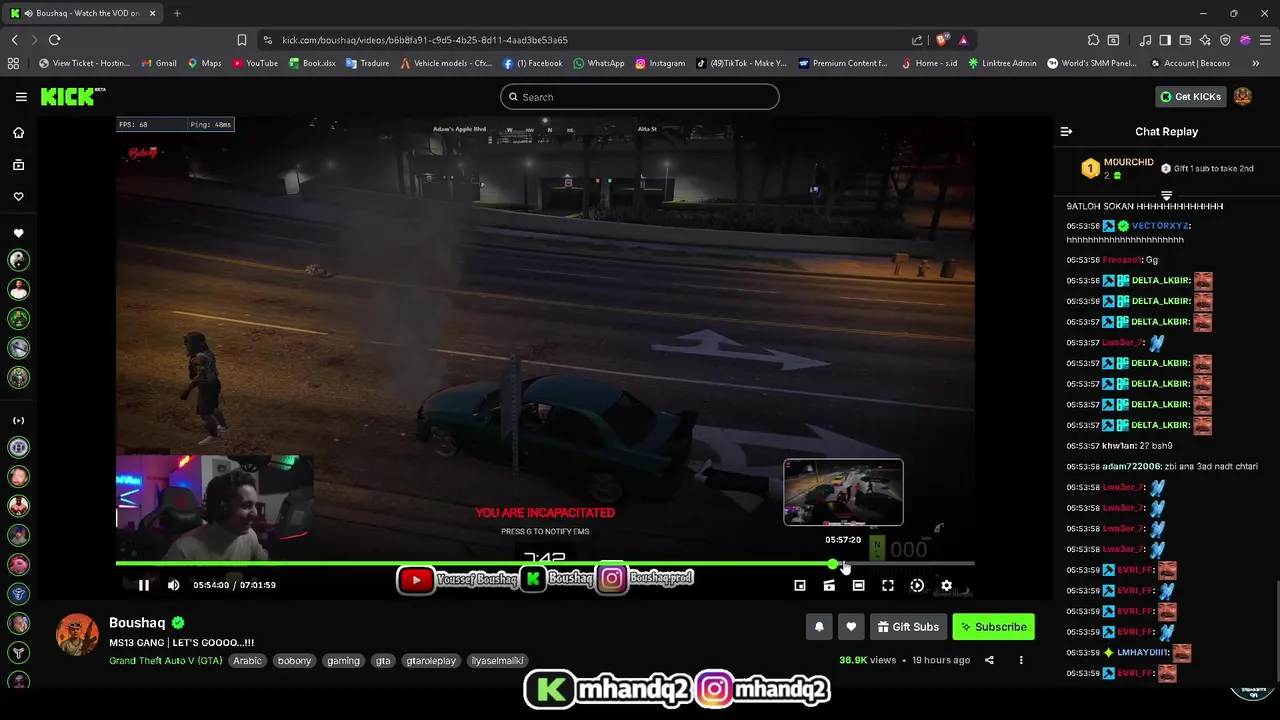The height and width of the screenshot is (720, 1280).
Task: Bookmark this page in the address bar
Action: point(241,40)
